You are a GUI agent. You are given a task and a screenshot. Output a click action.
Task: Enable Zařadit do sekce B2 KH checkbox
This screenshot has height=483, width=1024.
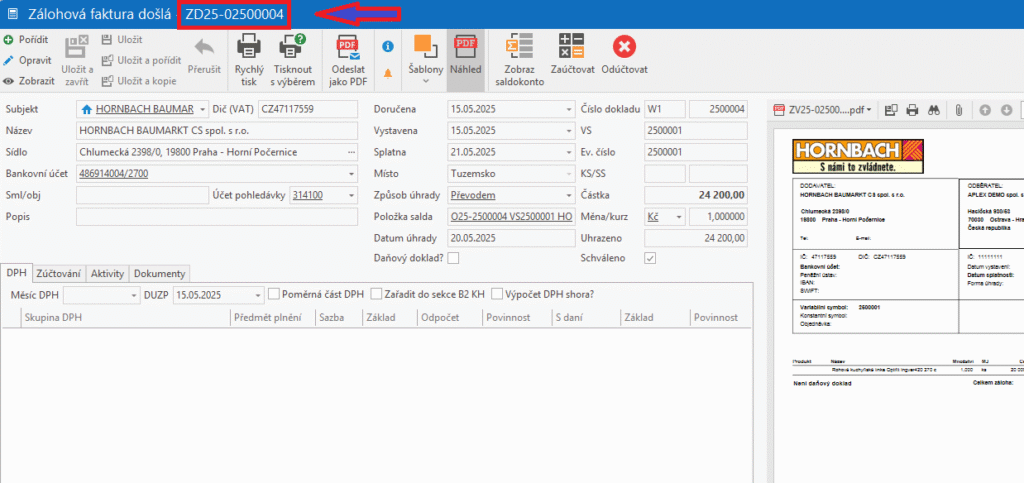coord(376,294)
